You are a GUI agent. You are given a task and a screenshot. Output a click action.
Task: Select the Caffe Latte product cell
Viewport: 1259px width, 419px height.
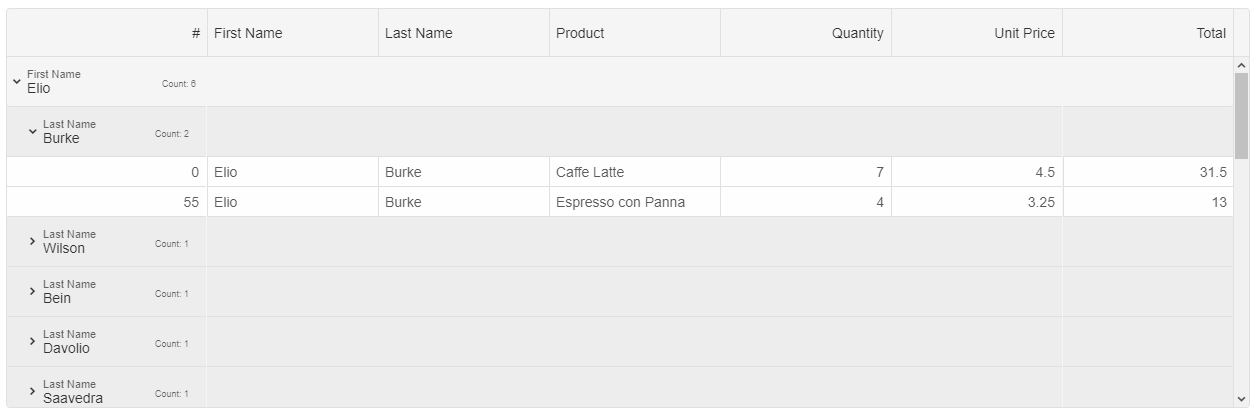click(x=635, y=172)
